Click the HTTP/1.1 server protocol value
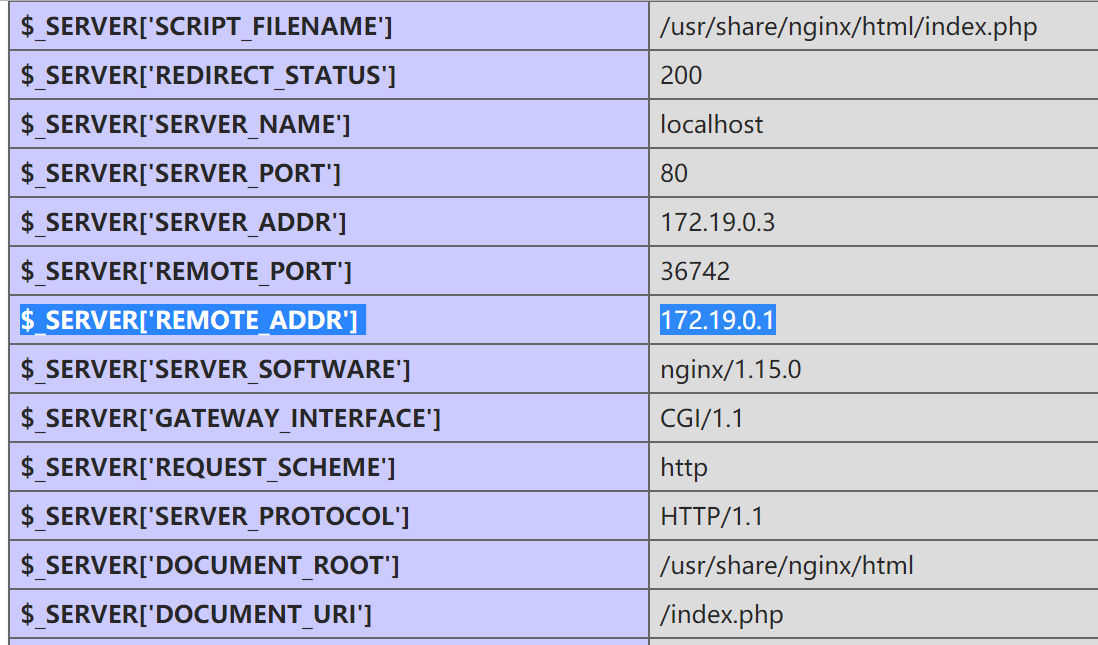The width and height of the screenshot is (1098, 645). tap(711, 516)
